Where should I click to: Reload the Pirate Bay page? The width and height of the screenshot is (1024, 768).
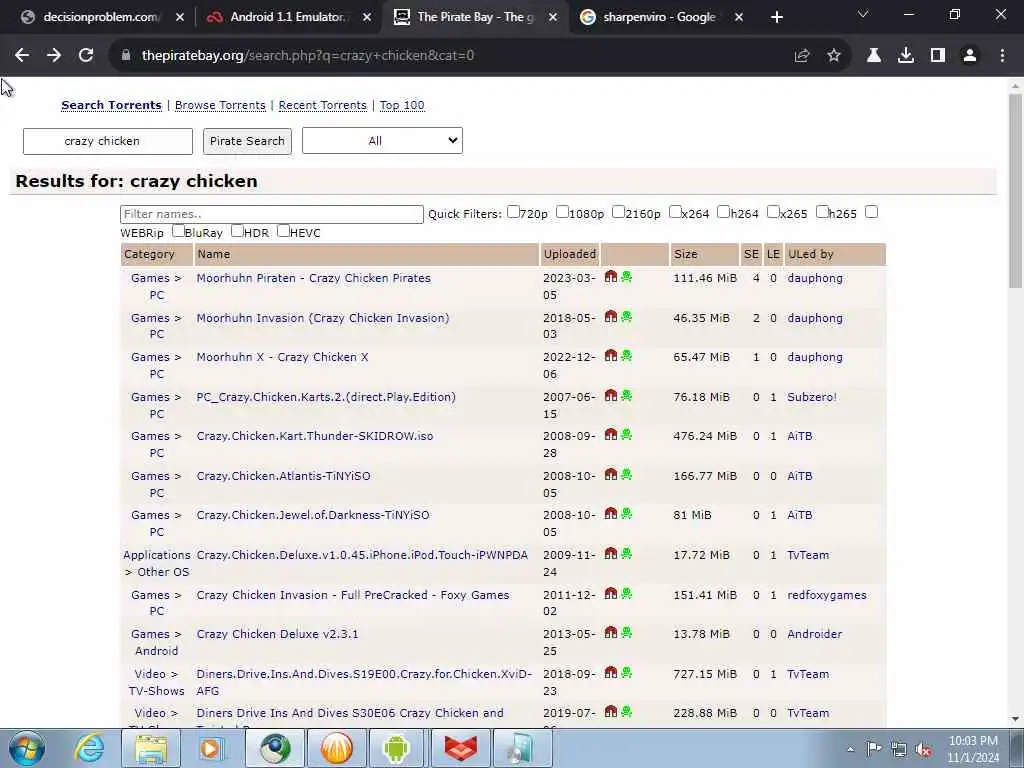(86, 56)
